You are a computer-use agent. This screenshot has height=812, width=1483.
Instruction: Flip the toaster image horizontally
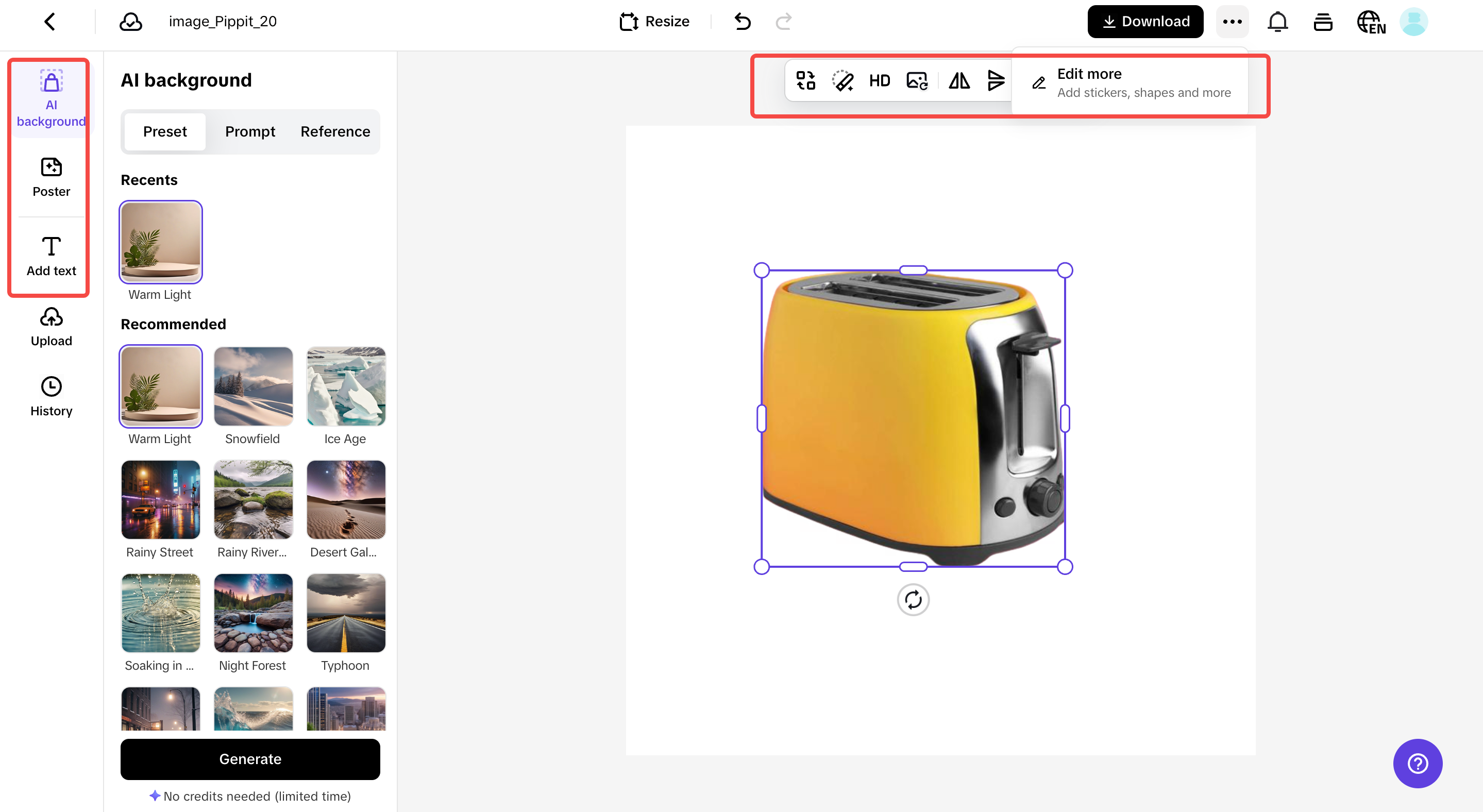point(959,80)
